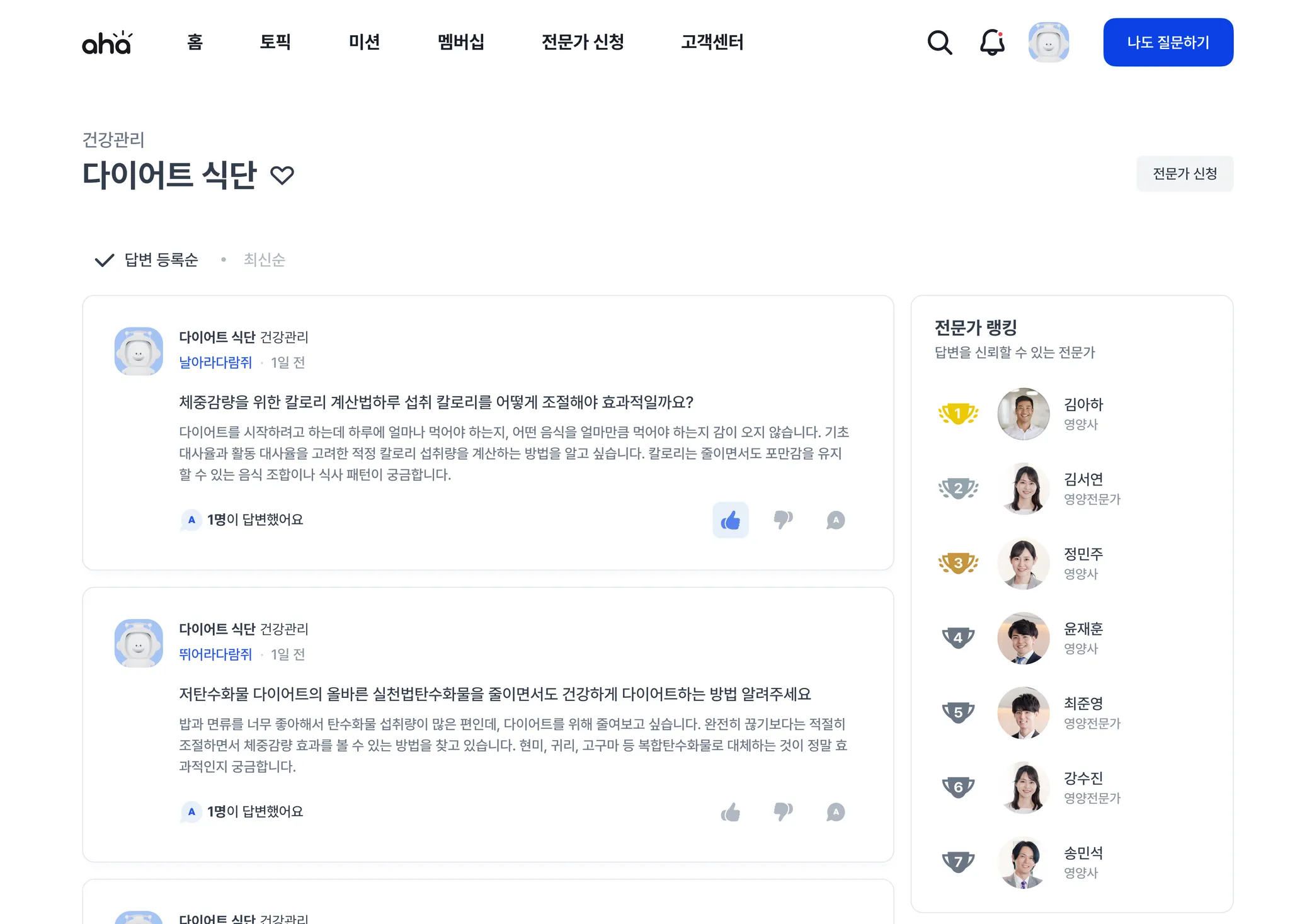Like the 저탄수화물 question with thumbs-up
The height and width of the screenshot is (924, 1290).
(731, 812)
